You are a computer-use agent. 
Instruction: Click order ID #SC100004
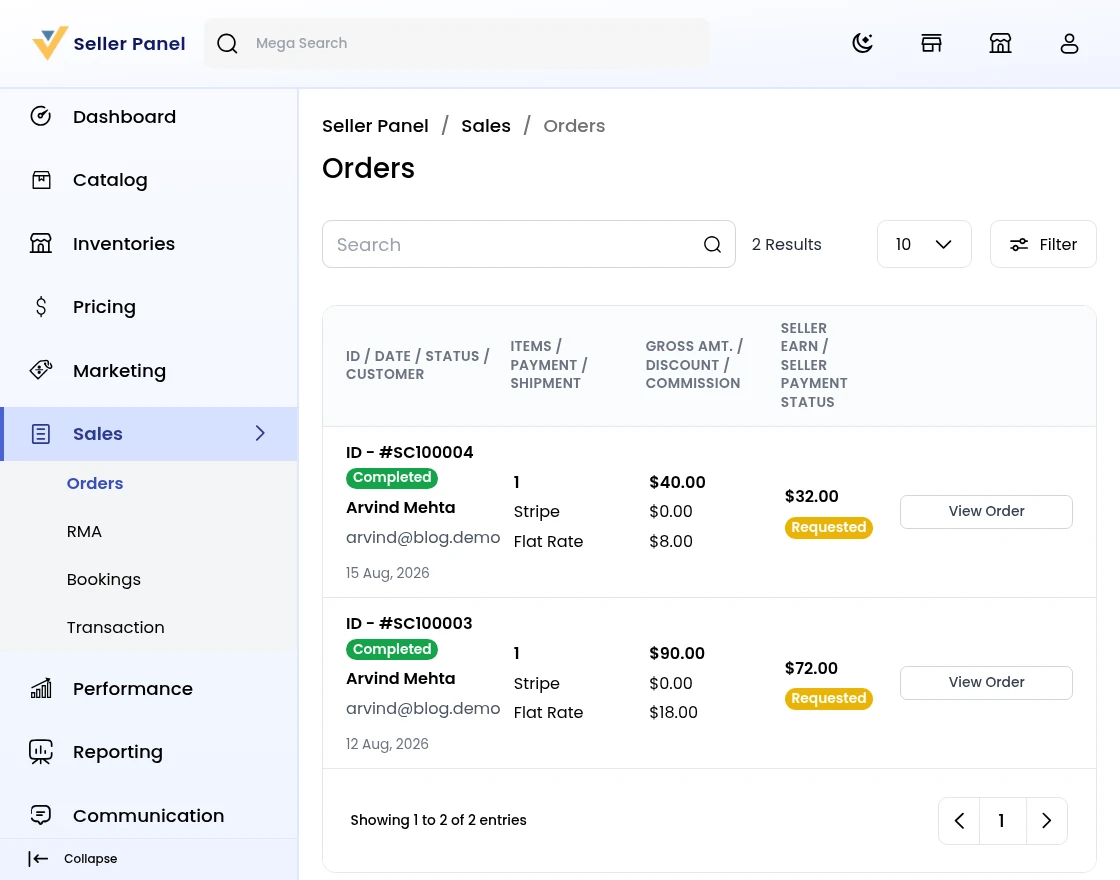tap(409, 452)
